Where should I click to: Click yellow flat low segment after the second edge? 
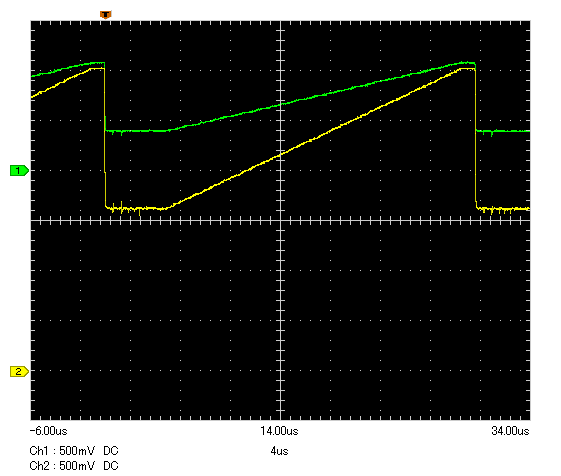pyautogui.click(x=504, y=209)
